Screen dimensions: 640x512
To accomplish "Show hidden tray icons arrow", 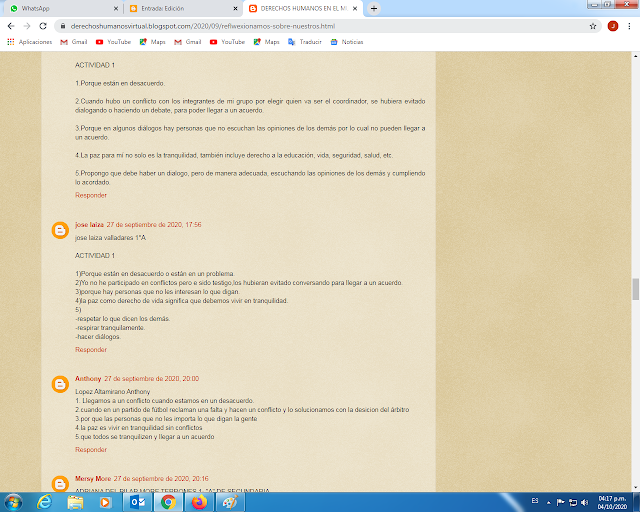I will pos(549,503).
